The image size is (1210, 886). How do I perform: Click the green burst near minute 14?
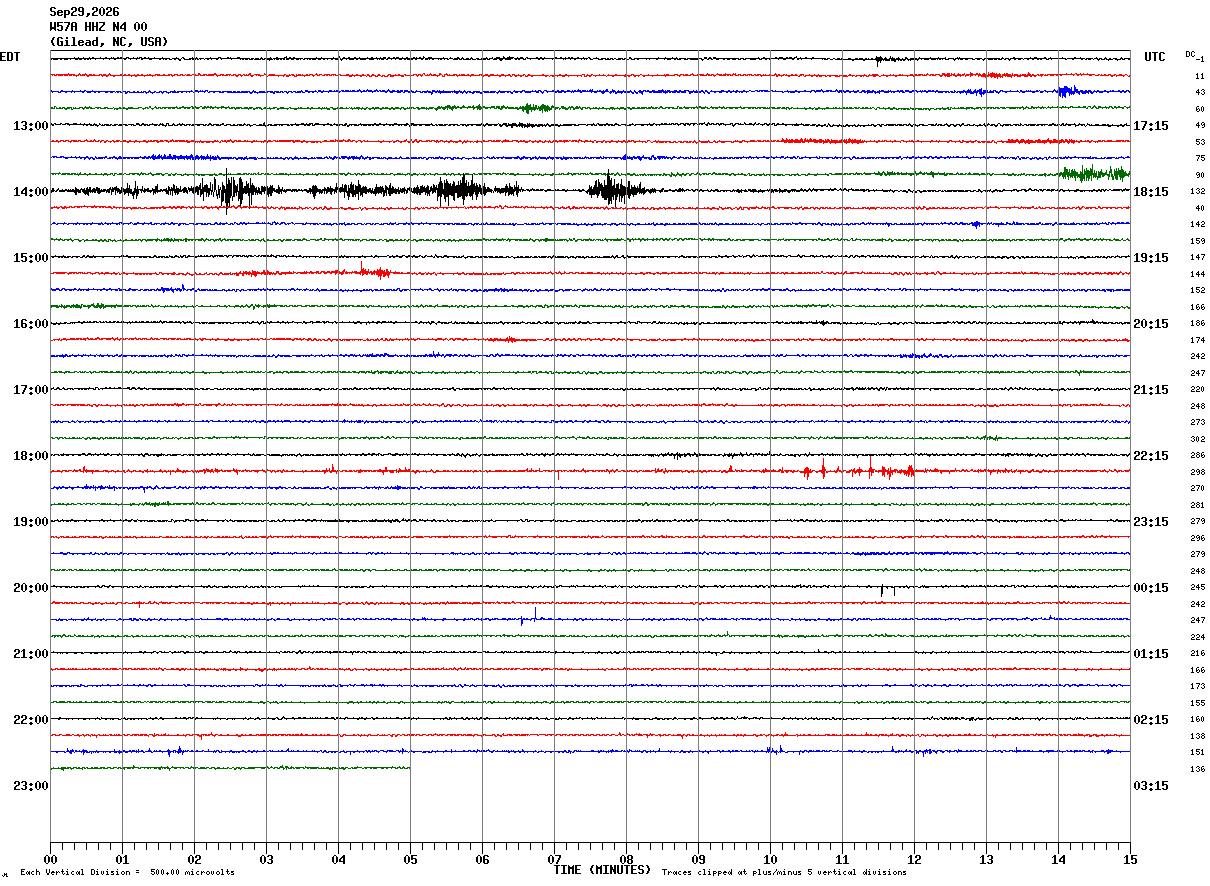pos(1093,173)
